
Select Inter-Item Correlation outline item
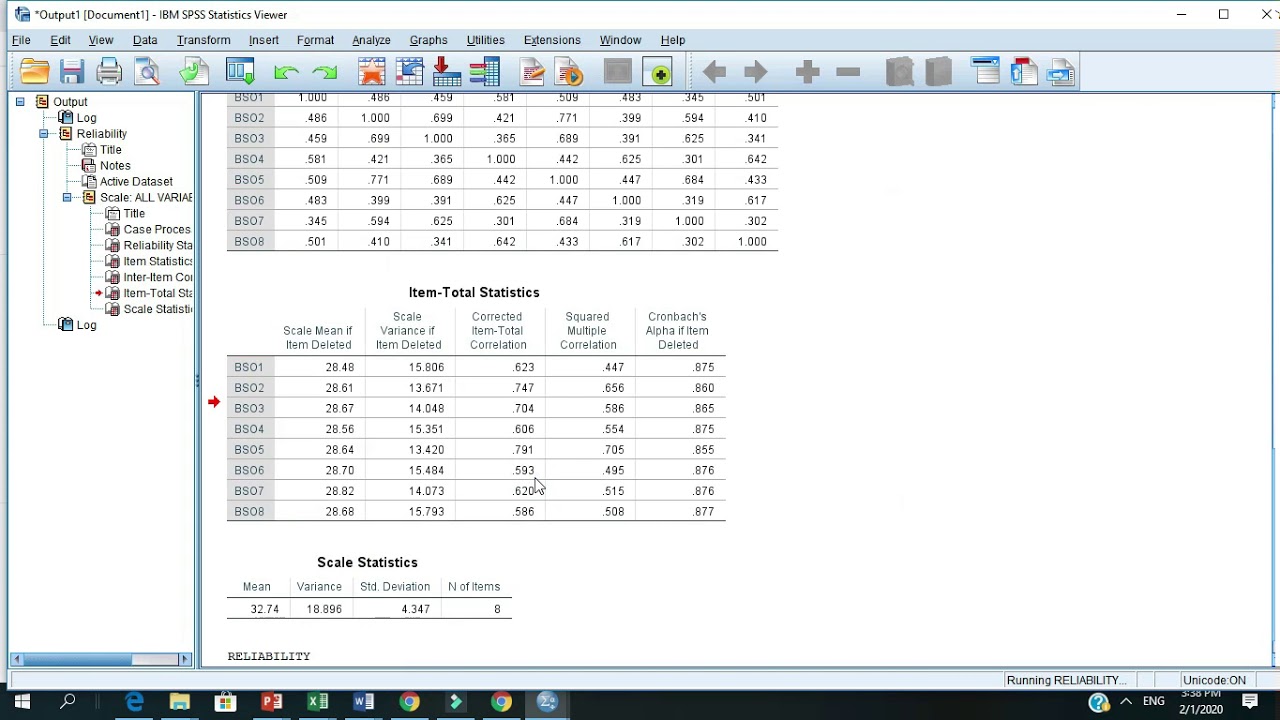(x=157, y=278)
